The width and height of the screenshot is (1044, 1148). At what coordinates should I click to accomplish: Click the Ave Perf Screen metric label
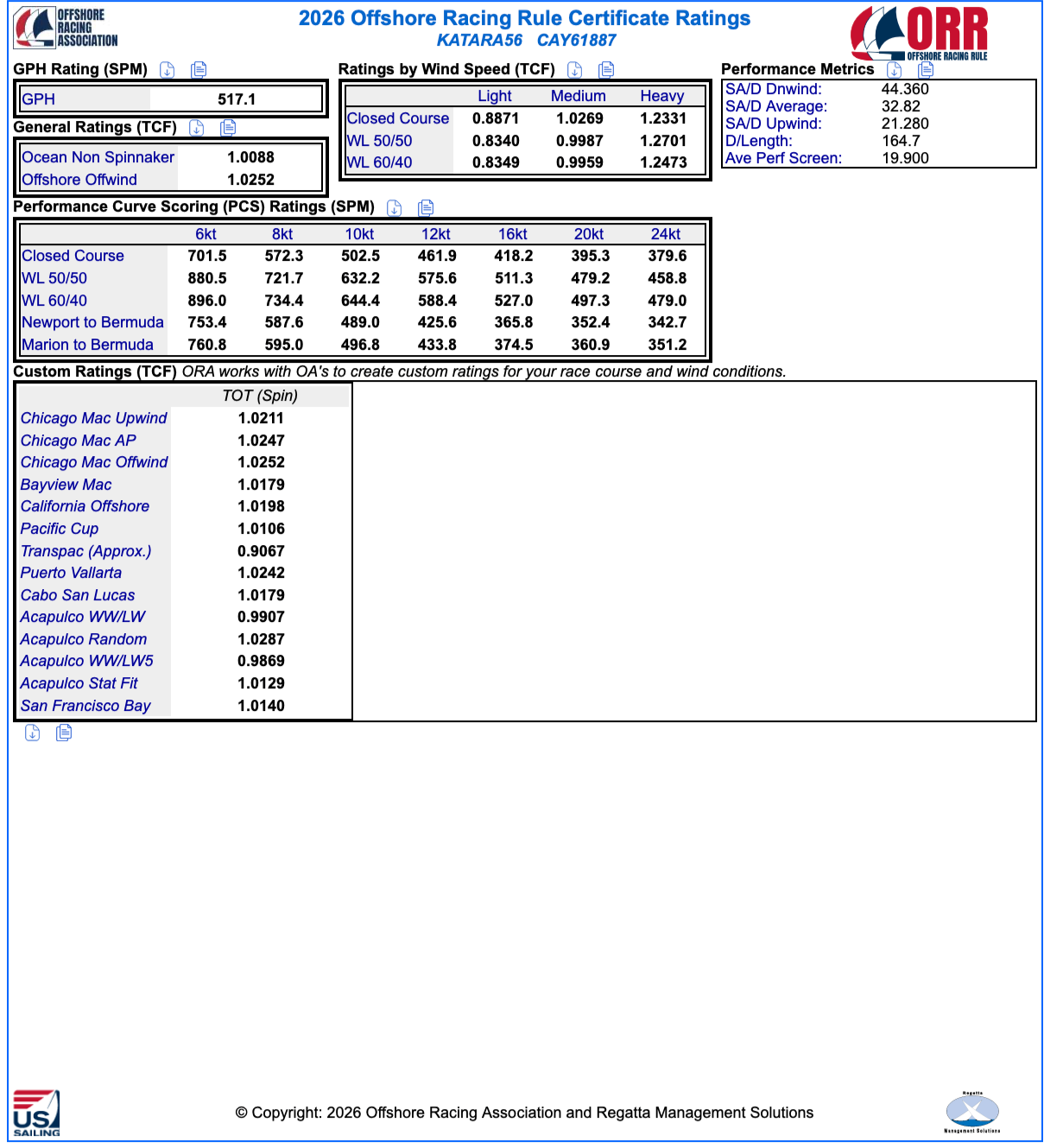pos(783,158)
